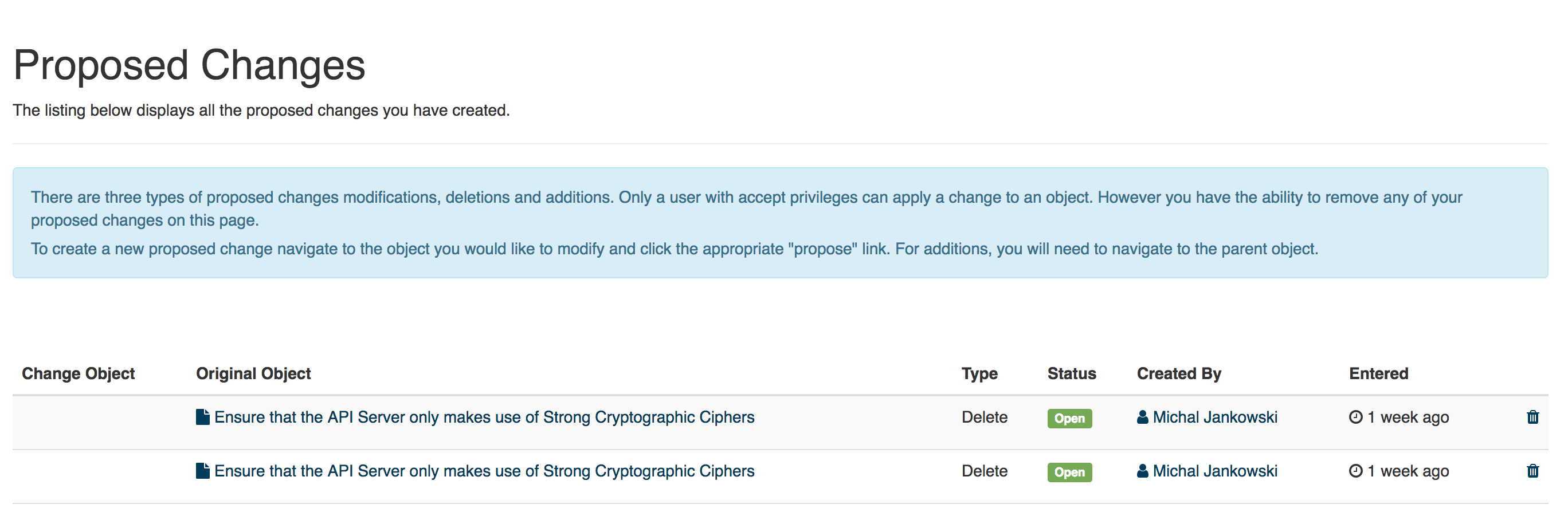The width and height of the screenshot is (1568, 520).
Task: Click the Open status badge in second row
Action: 1069,472
